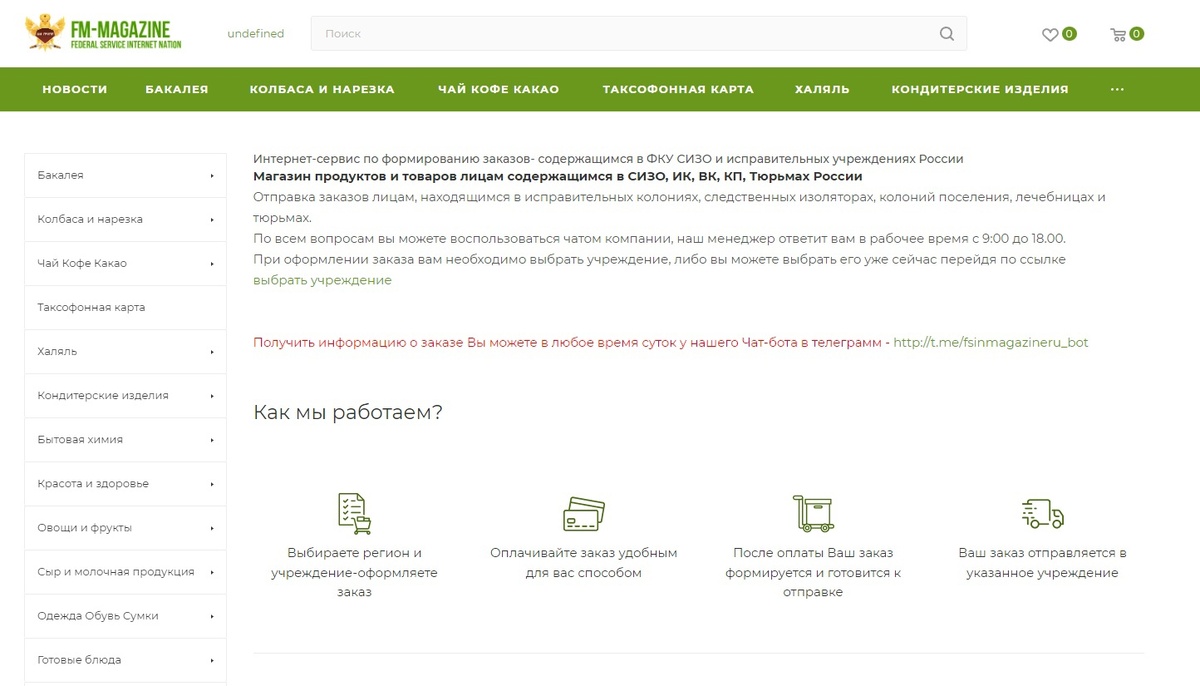Expand the Чай Кофе Какао sidebar arrow
This screenshot has height=686, width=1200.
tap(212, 264)
